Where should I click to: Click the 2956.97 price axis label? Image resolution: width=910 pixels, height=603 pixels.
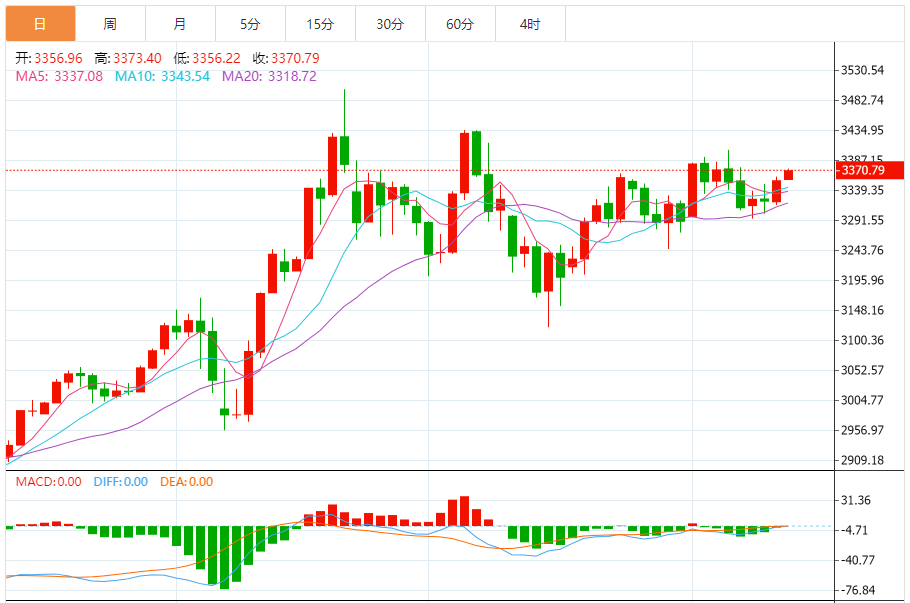point(862,430)
